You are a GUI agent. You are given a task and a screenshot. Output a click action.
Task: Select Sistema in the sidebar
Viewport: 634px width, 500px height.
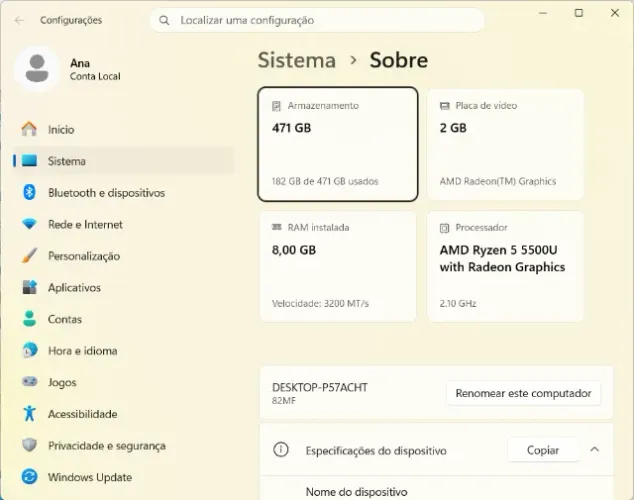point(123,161)
